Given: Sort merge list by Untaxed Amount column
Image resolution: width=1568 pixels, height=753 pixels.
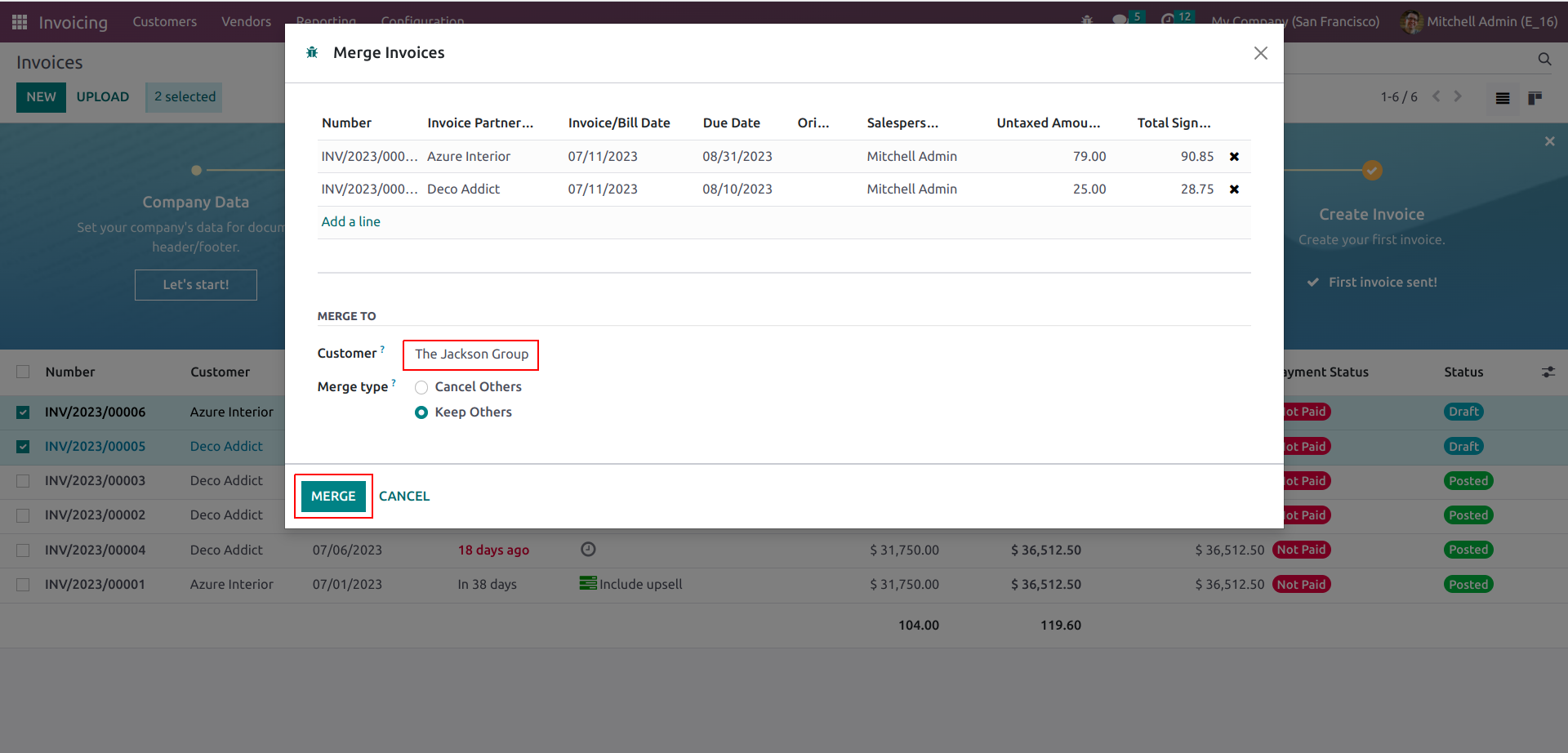Looking at the screenshot, I should tap(1049, 123).
